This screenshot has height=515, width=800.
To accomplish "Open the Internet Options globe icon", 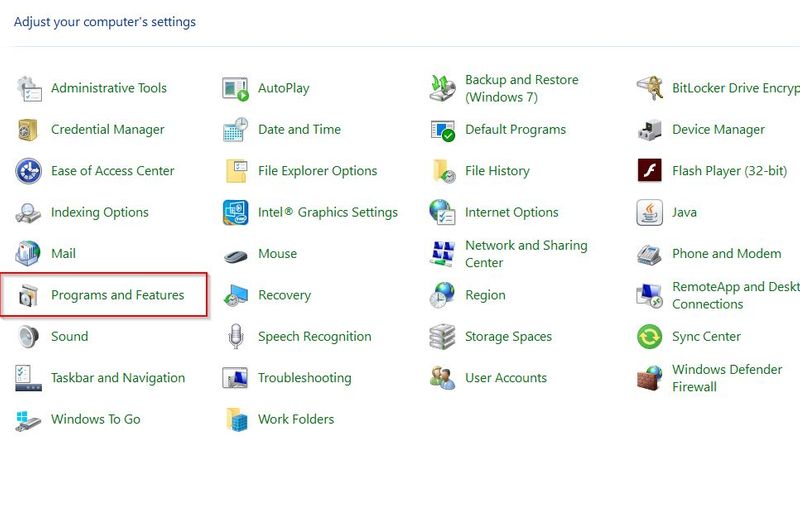I will click(443, 212).
